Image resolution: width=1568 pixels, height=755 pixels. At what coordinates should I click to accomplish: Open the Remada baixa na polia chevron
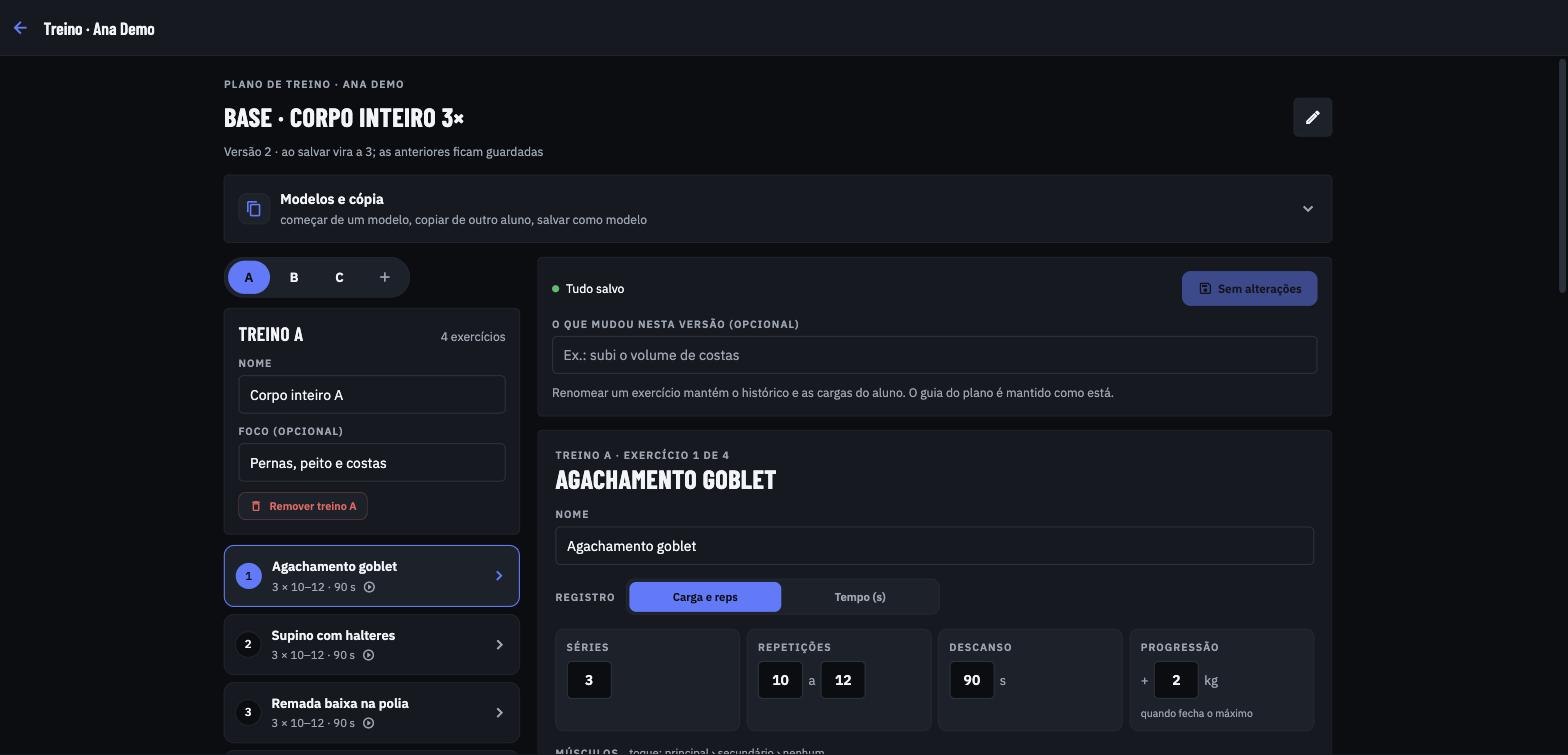pos(499,713)
